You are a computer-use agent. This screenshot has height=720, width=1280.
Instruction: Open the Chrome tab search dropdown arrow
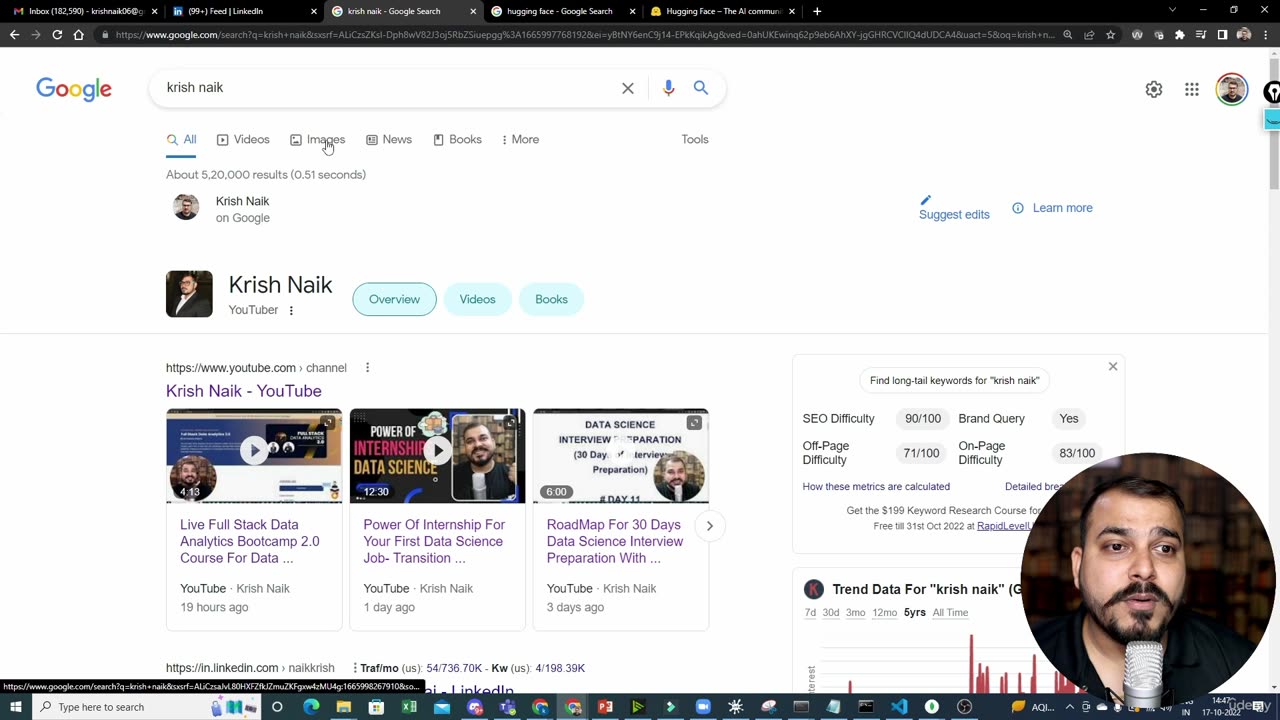point(1173,11)
